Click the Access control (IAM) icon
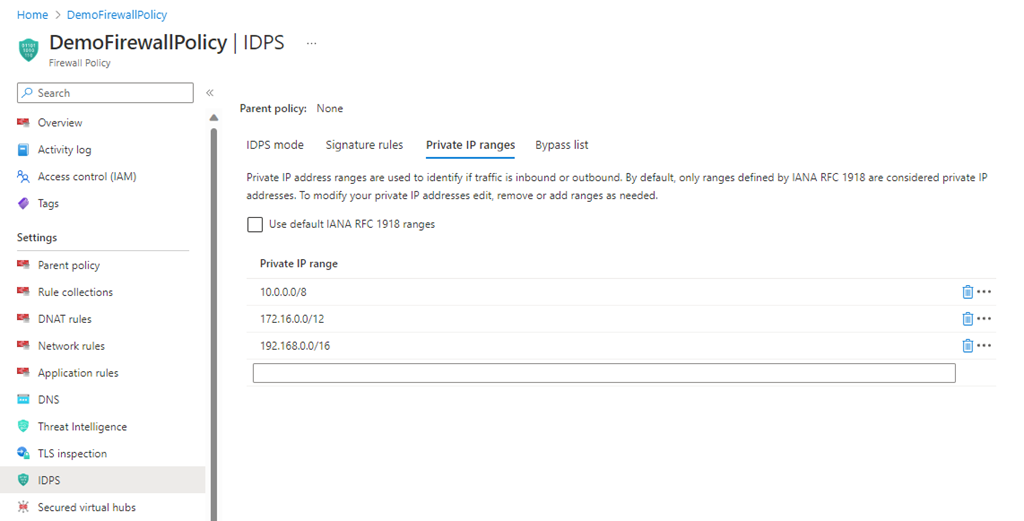The height and width of the screenshot is (521, 1024). click(24, 177)
